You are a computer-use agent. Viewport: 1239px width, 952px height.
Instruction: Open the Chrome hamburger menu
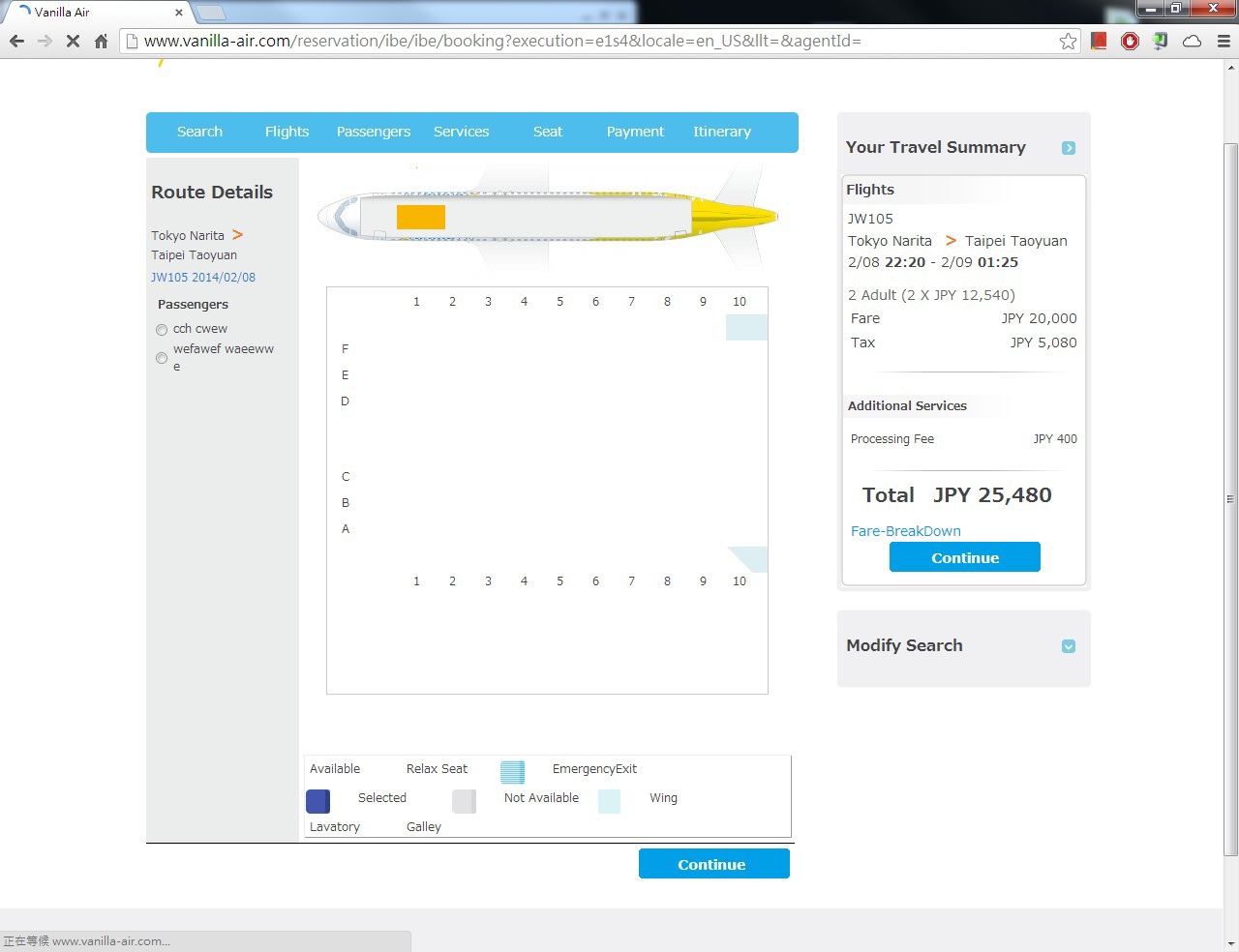[1223, 41]
